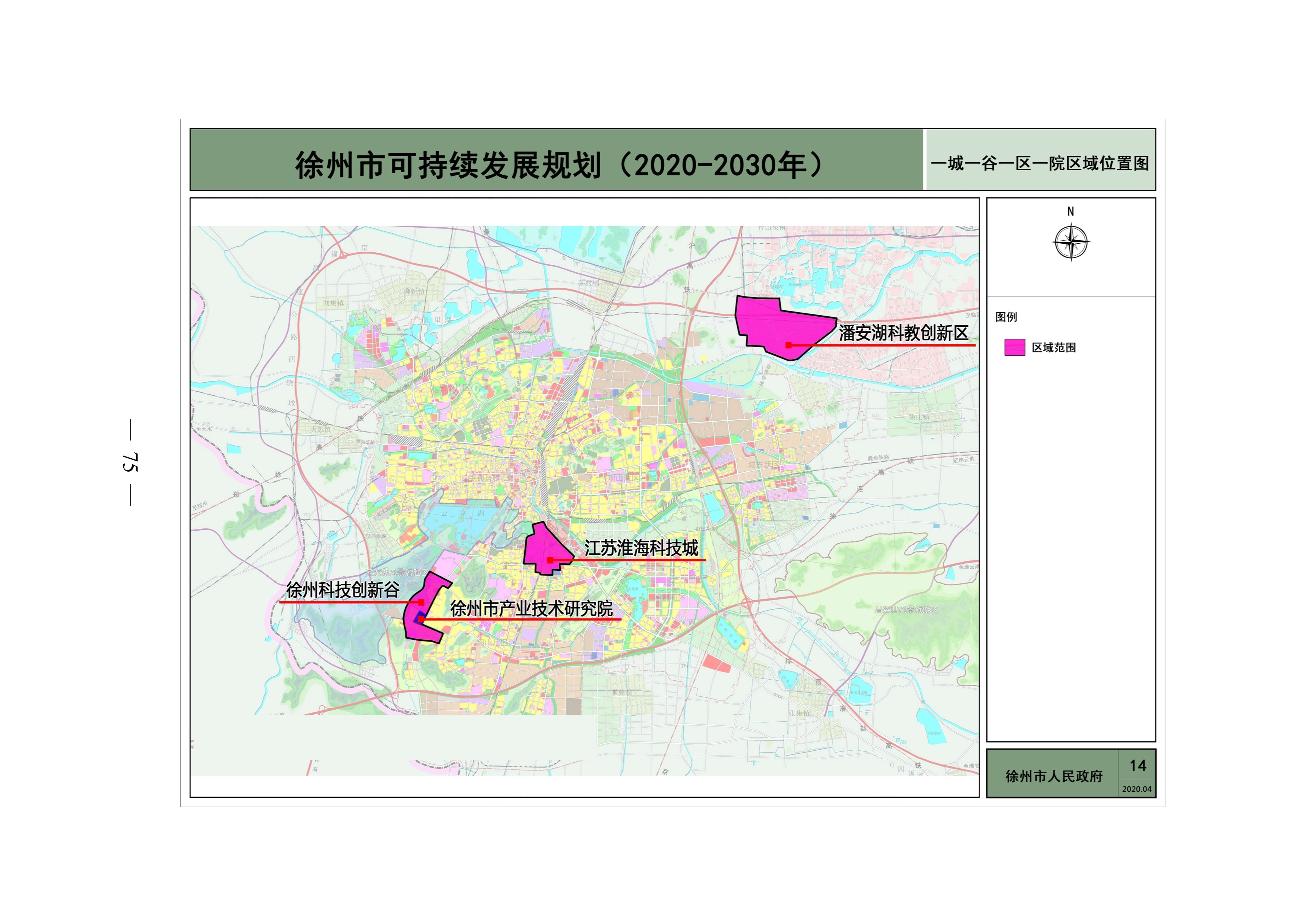Click the 江苏淮海科技城 label text

point(641,548)
